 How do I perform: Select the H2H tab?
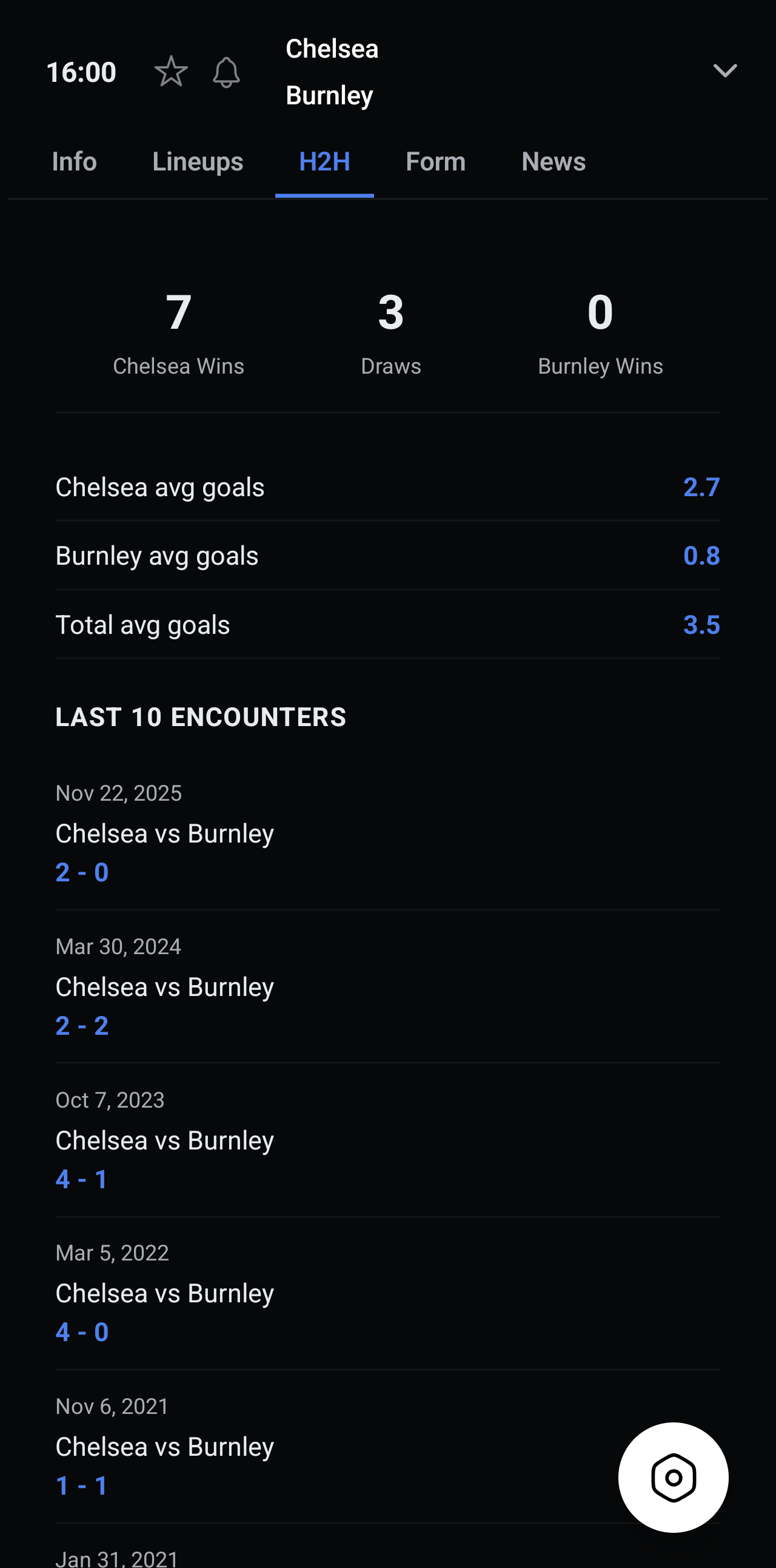pyautogui.click(x=324, y=162)
